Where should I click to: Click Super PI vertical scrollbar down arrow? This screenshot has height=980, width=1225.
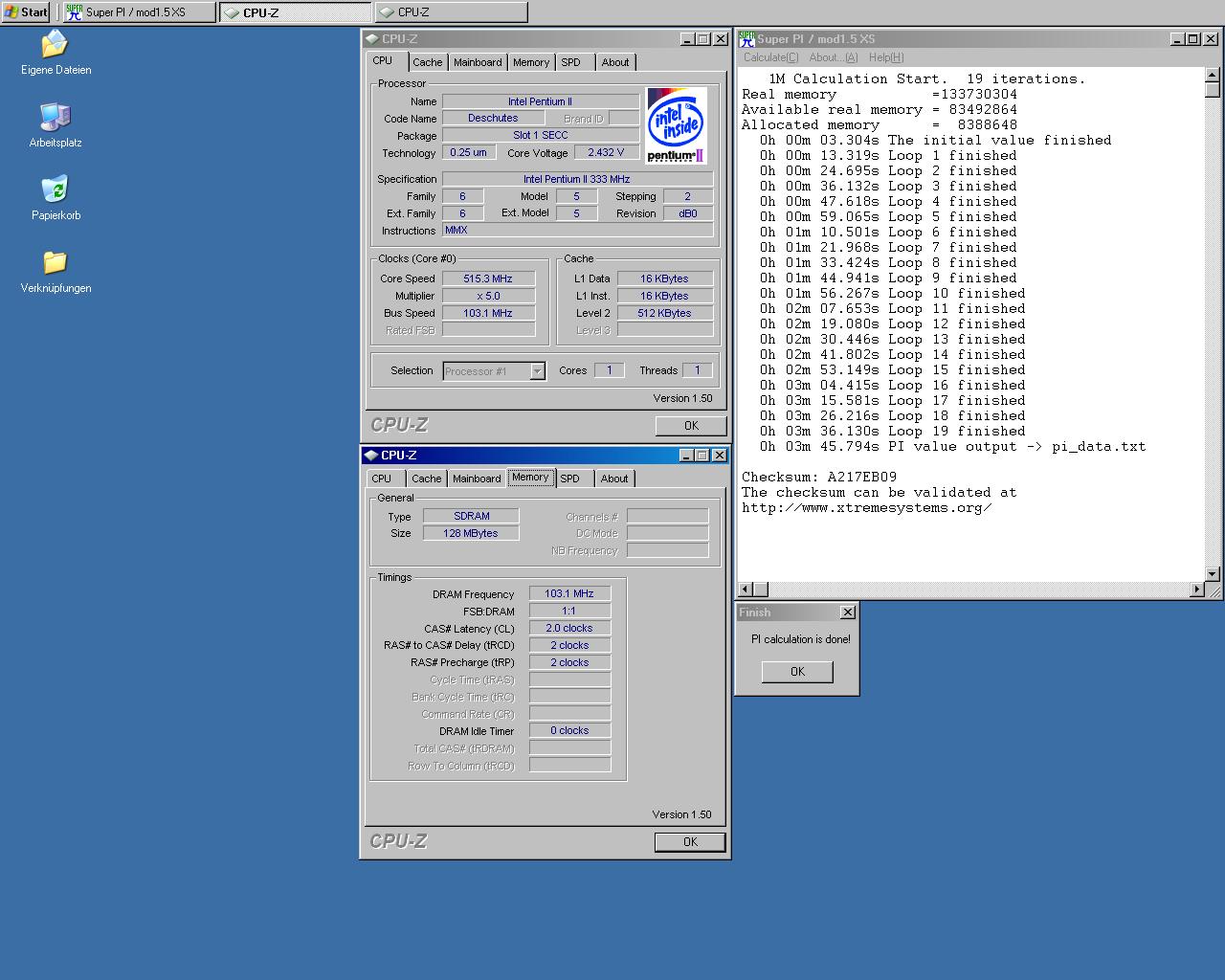1213,574
